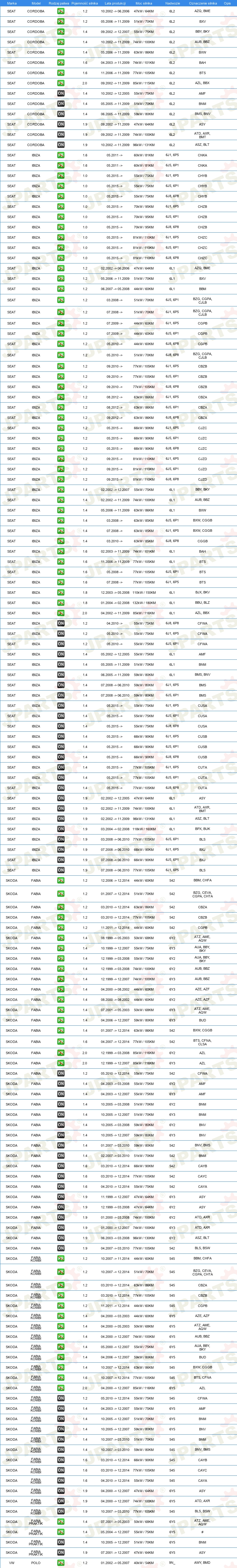Click engine code BTS, CFNA, CLSA
This screenshot has height=1568, width=237.
(202, 1042)
